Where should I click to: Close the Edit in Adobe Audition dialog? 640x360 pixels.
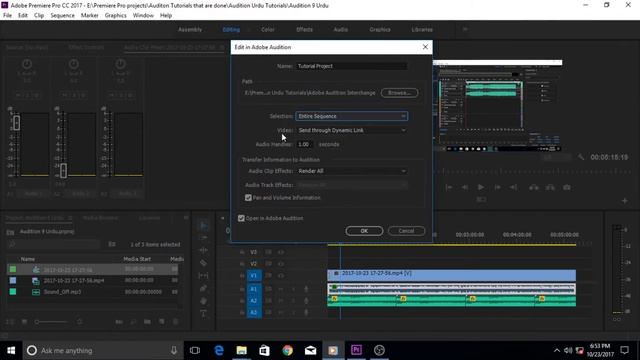pyautogui.click(x=425, y=47)
